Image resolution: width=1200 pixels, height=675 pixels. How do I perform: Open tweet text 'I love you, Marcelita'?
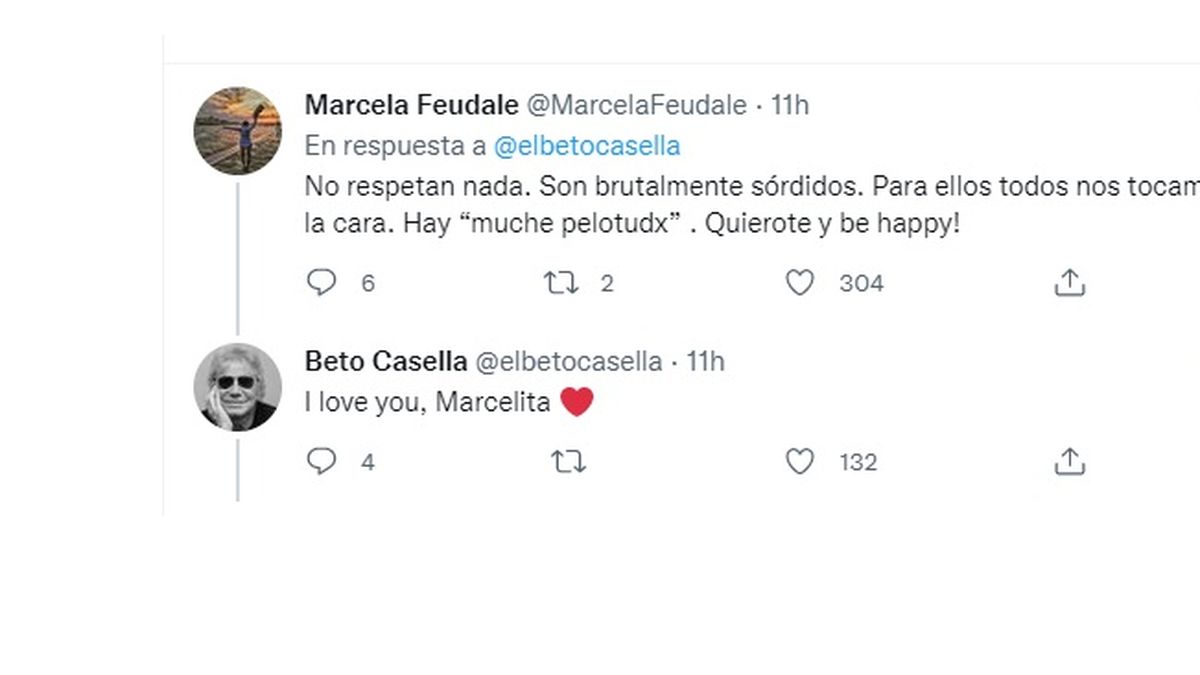pos(429,403)
